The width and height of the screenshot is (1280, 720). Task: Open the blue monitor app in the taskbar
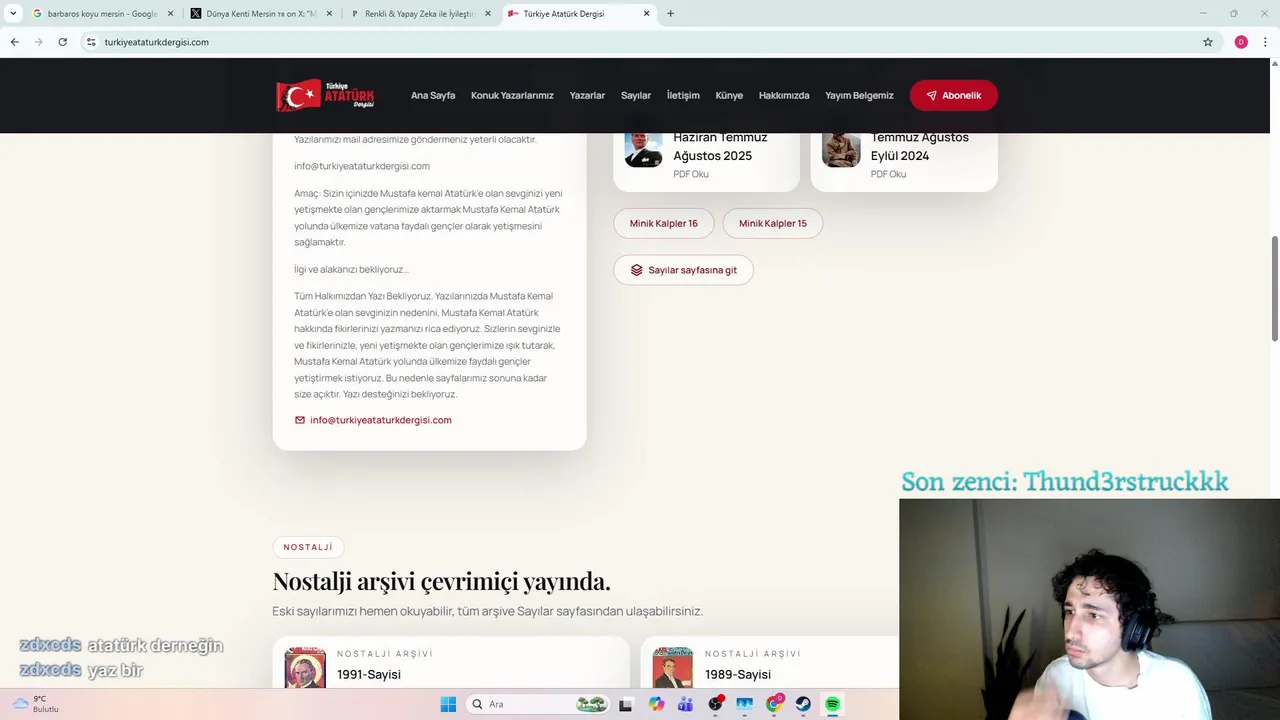744,704
